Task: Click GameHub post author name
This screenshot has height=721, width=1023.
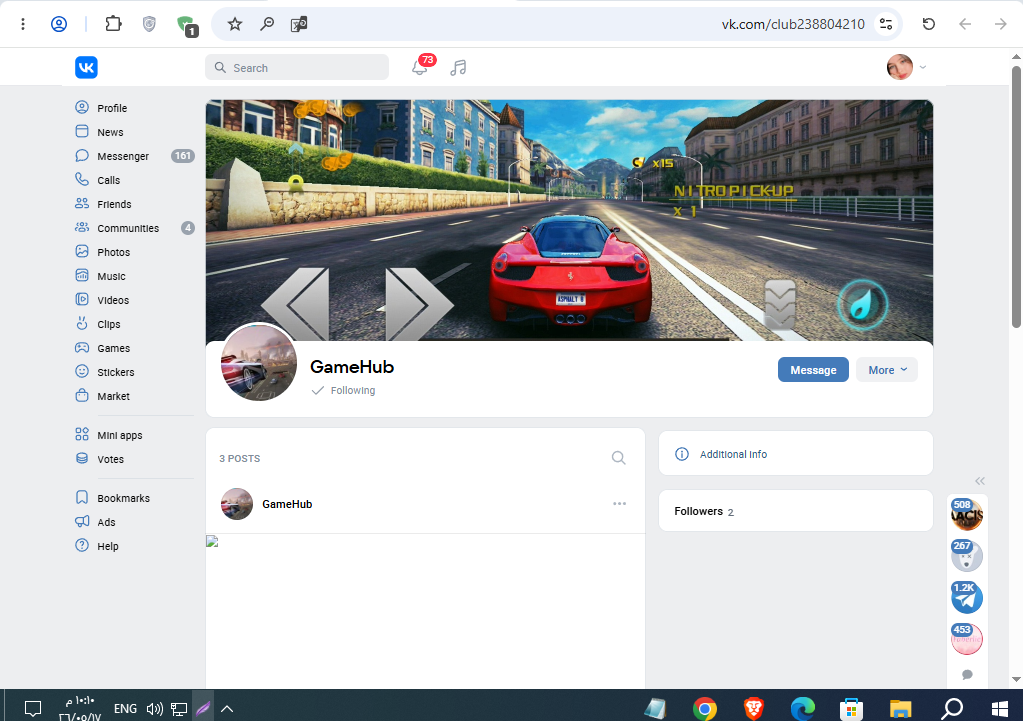Action: coord(287,504)
